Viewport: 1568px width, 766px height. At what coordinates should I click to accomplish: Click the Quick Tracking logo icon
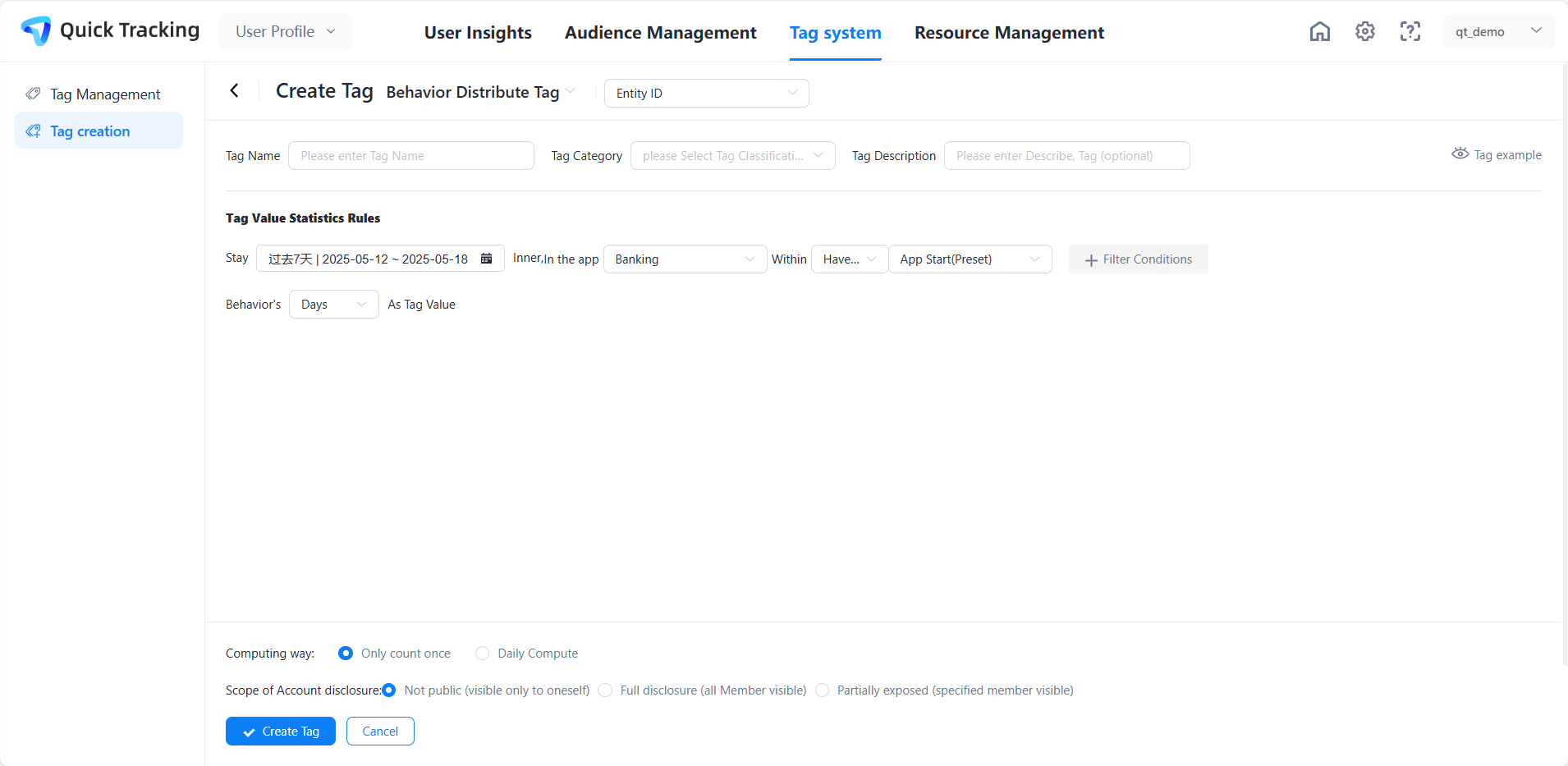click(x=36, y=30)
